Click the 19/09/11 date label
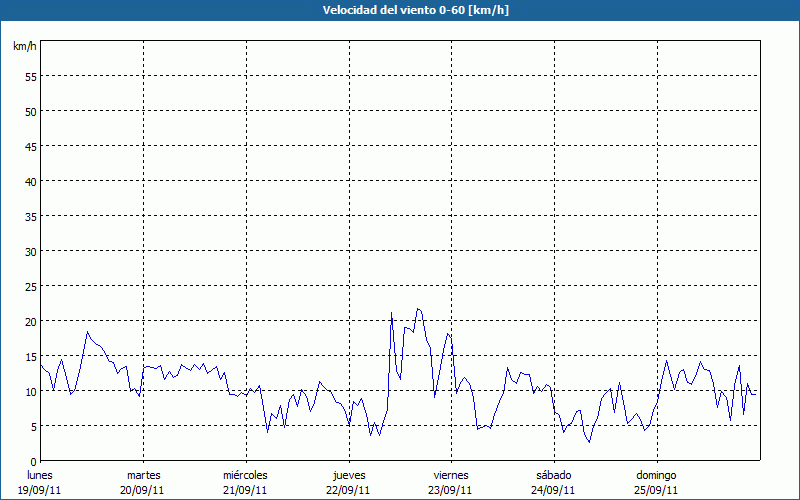The image size is (800, 500). pos(39,490)
